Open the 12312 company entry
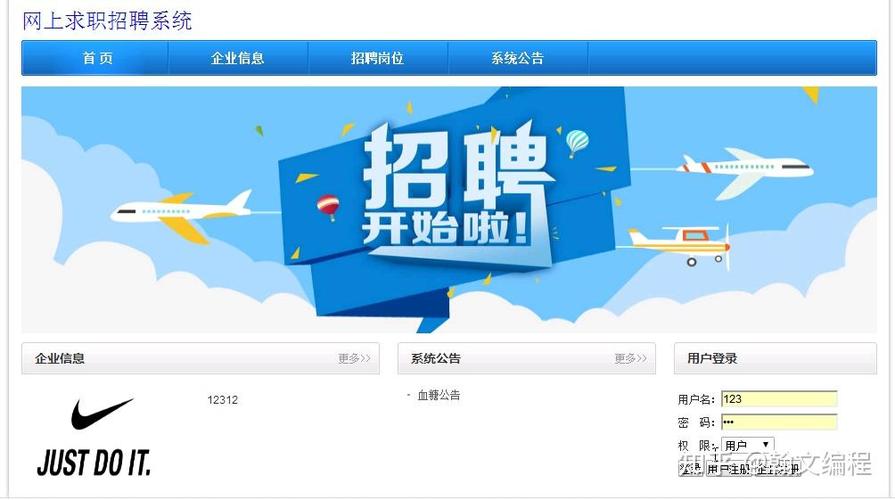 [x=222, y=400]
